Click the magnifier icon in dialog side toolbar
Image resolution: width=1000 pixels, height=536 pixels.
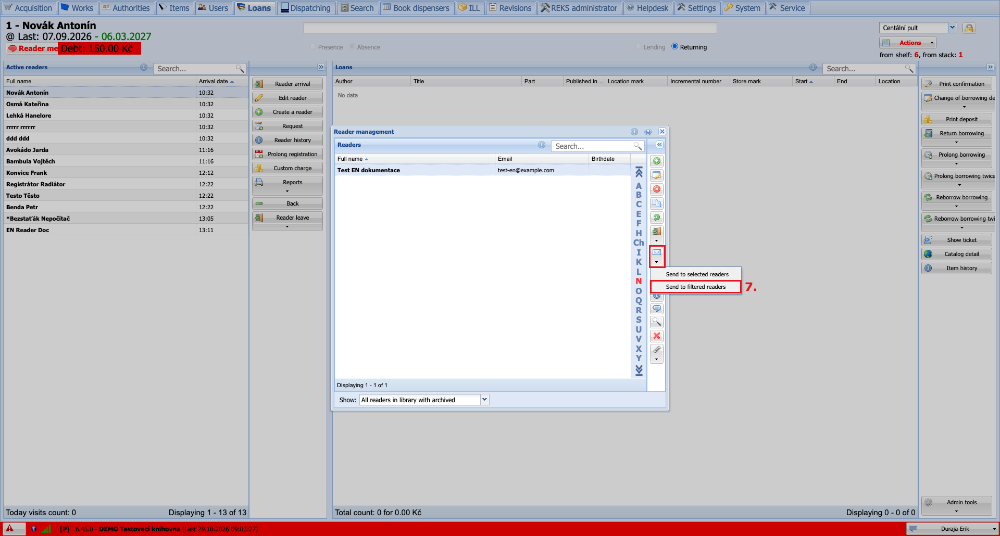click(656, 322)
